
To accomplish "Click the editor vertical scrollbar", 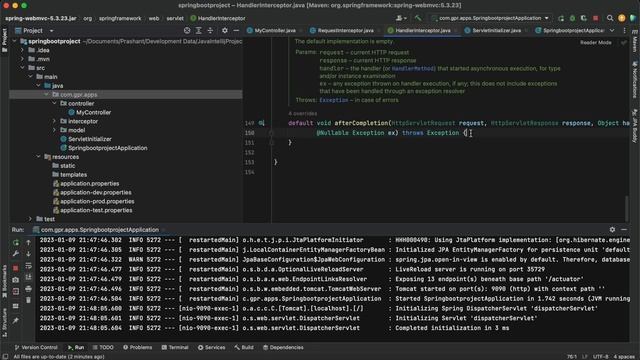I will 627,208.
